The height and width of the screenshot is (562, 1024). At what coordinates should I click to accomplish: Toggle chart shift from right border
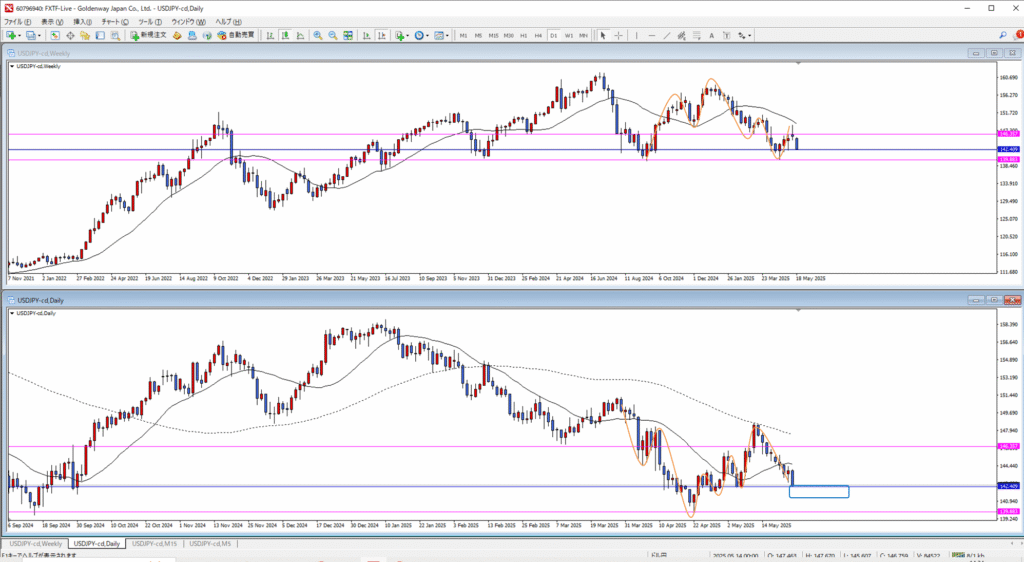[x=381, y=35]
